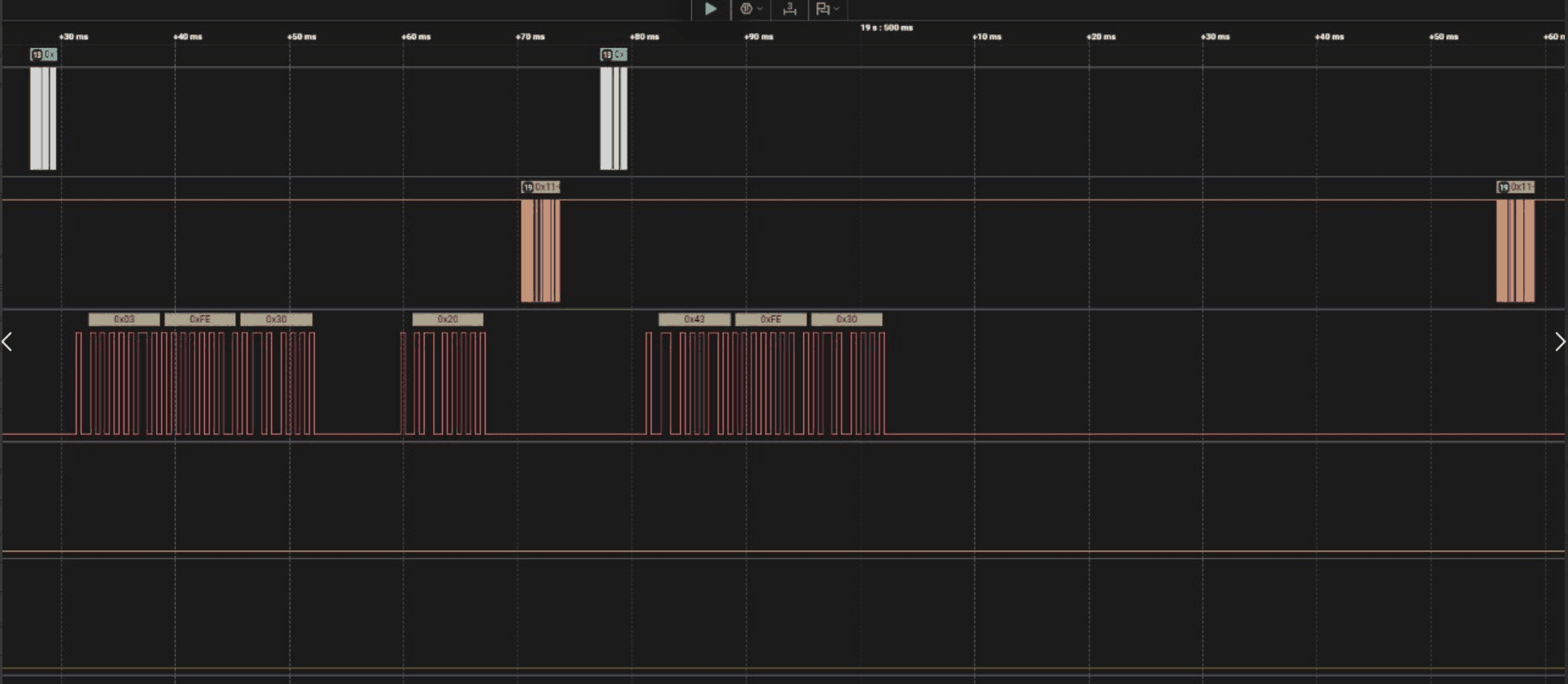Click the orange data burst near +70 ms
This screenshot has height=684, width=1568.
540,251
